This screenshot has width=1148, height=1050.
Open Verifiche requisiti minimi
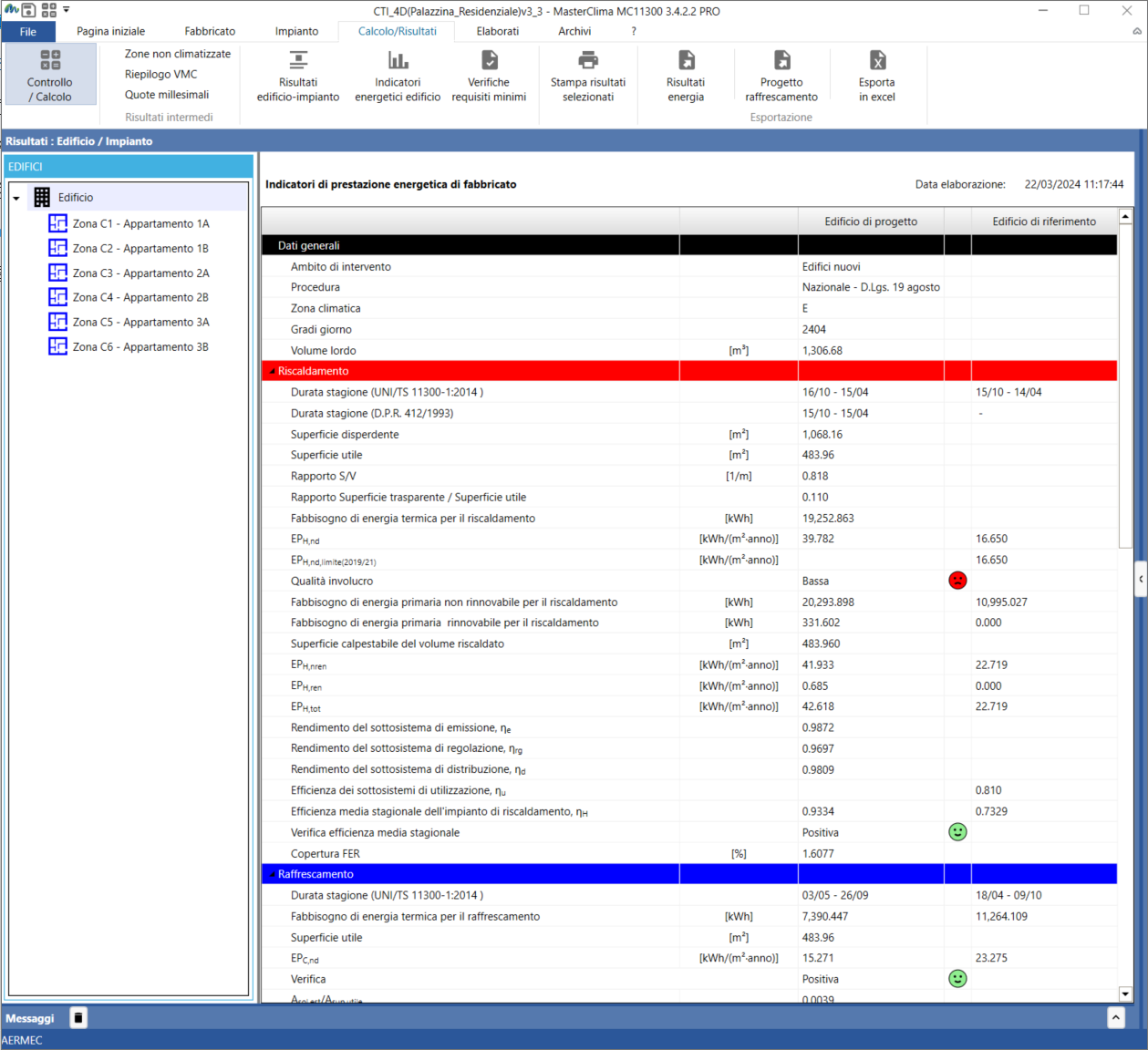coord(489,76)
